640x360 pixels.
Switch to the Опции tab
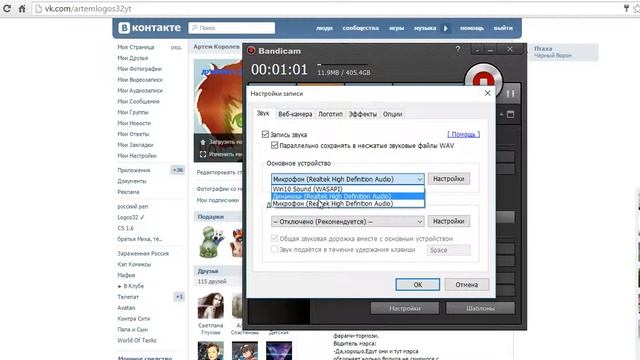tap(392, 114)
